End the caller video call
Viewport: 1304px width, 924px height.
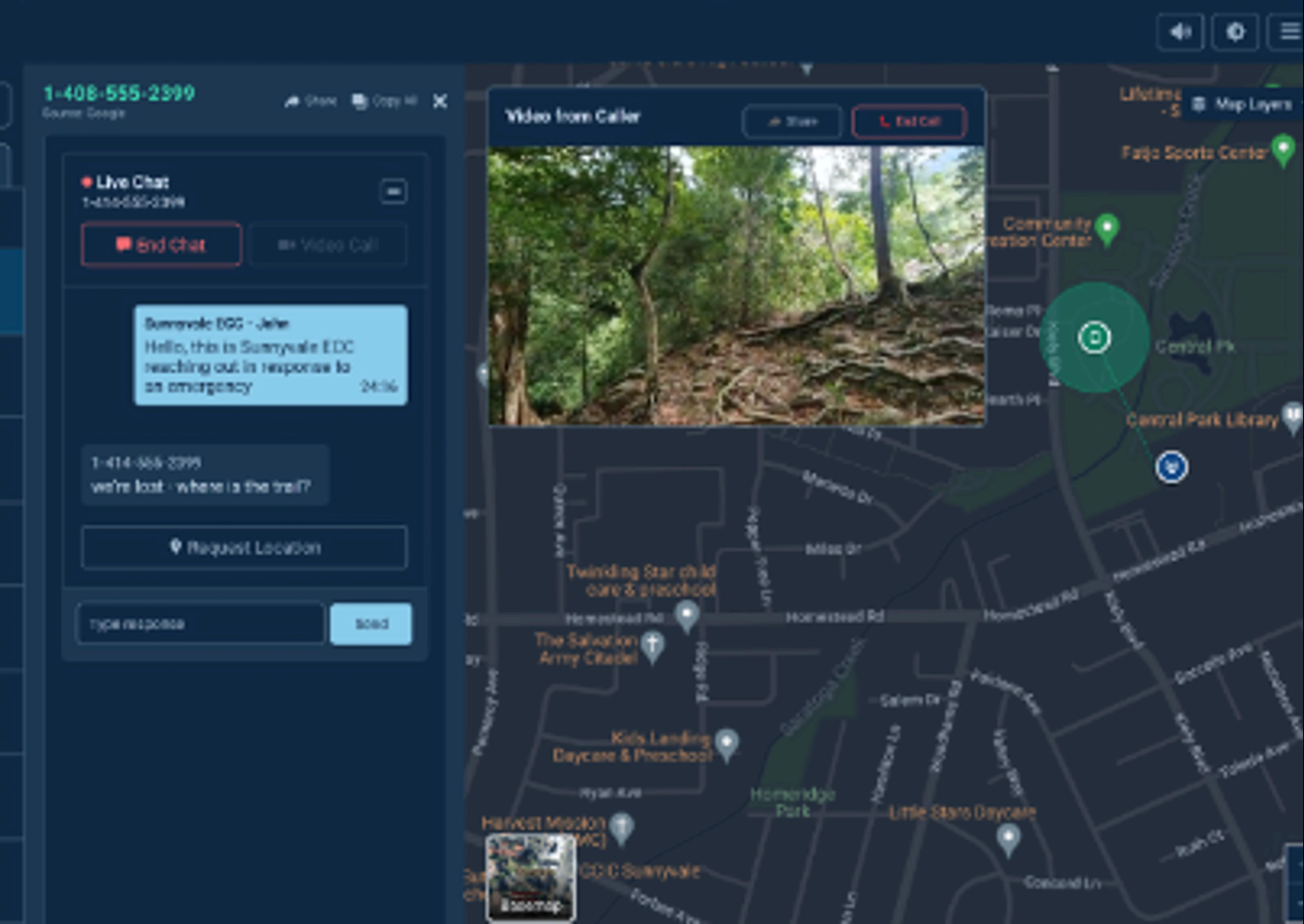(x=909, y=122)
